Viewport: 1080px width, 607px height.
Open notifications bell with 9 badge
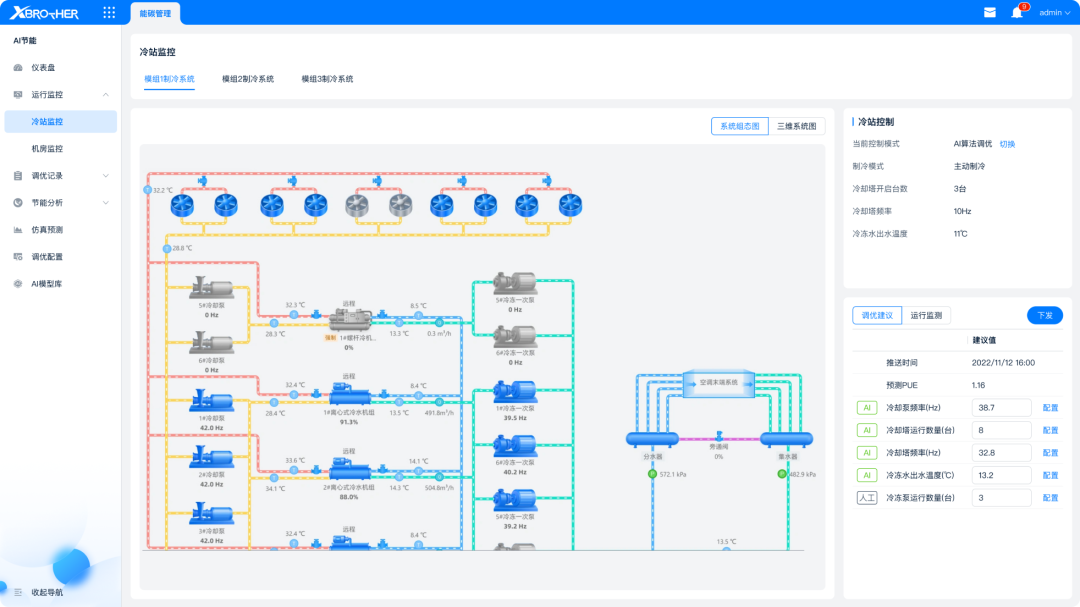[1018, 12]
